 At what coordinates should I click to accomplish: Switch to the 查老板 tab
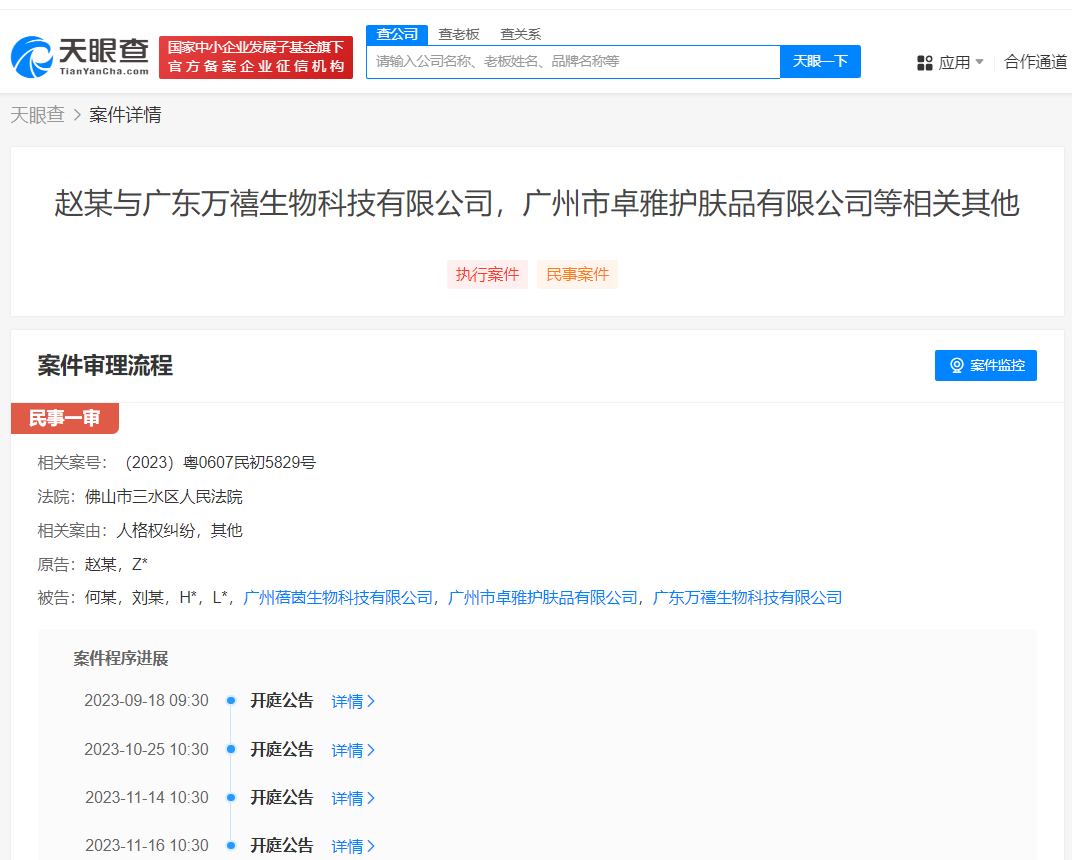tap(459, 34)
